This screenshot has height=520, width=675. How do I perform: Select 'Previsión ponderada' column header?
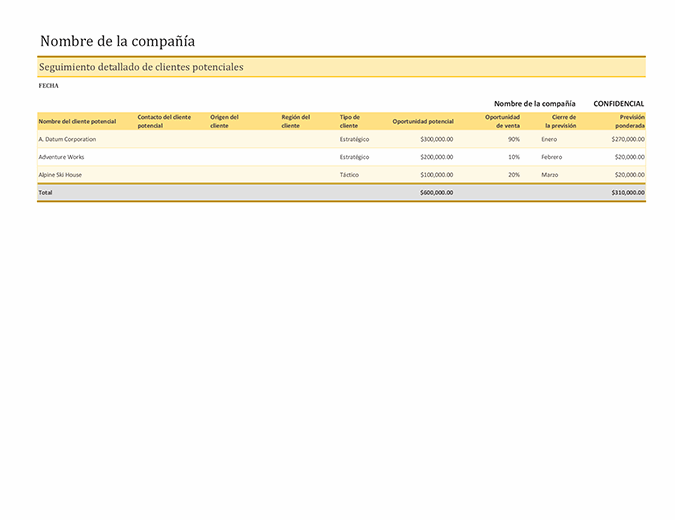click(x=630, y=121)
